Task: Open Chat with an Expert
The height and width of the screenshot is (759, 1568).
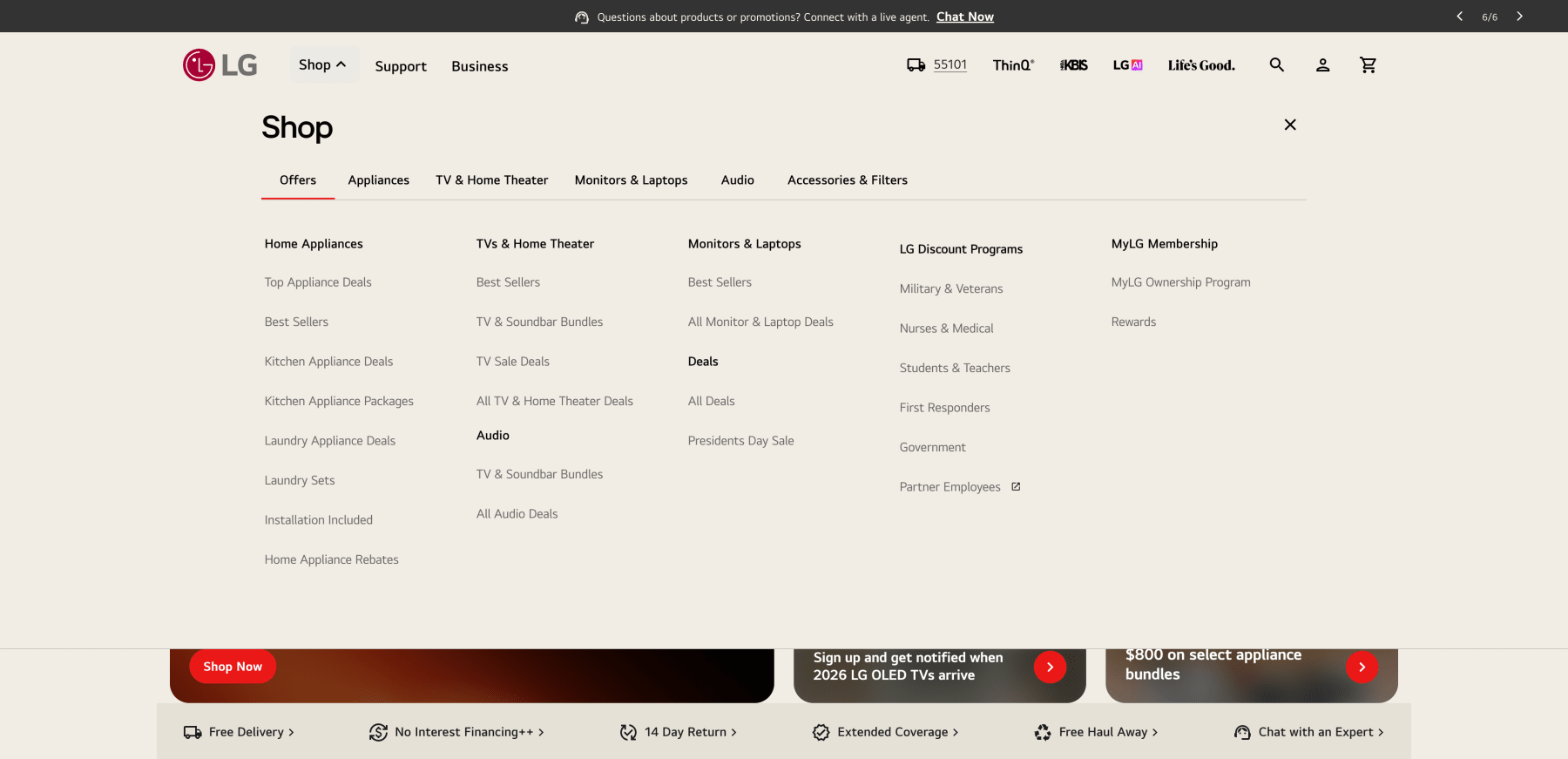Action: pos(1309,732)
